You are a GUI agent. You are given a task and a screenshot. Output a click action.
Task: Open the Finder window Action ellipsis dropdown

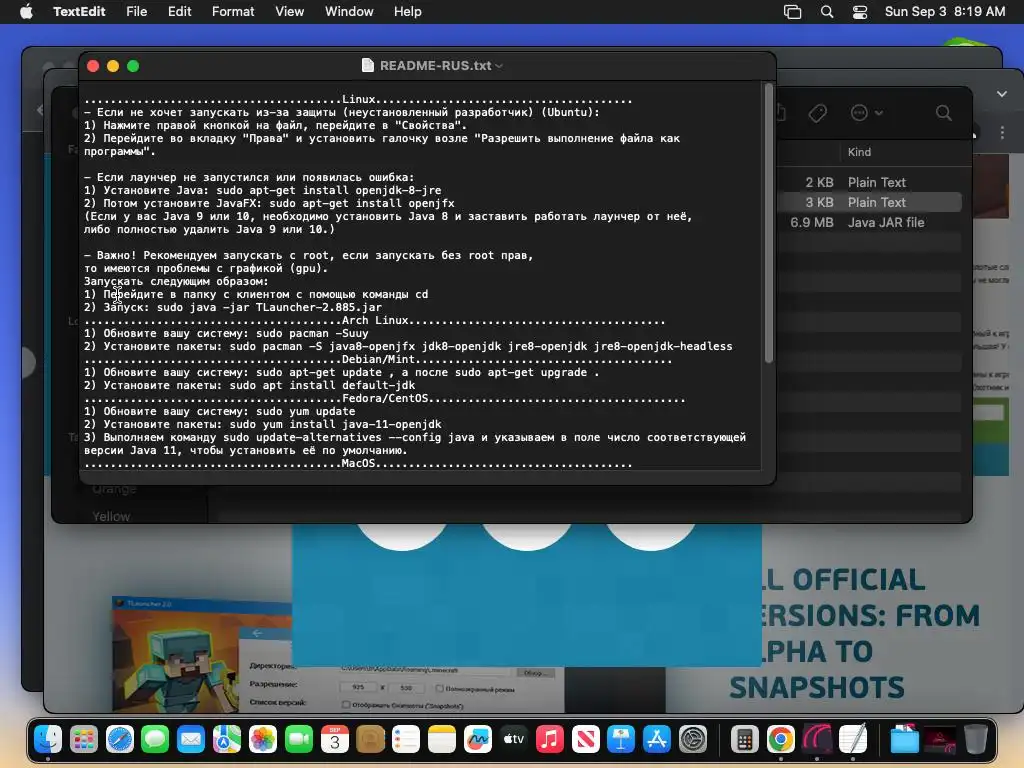pyautogui.click(x=867, y=113)
